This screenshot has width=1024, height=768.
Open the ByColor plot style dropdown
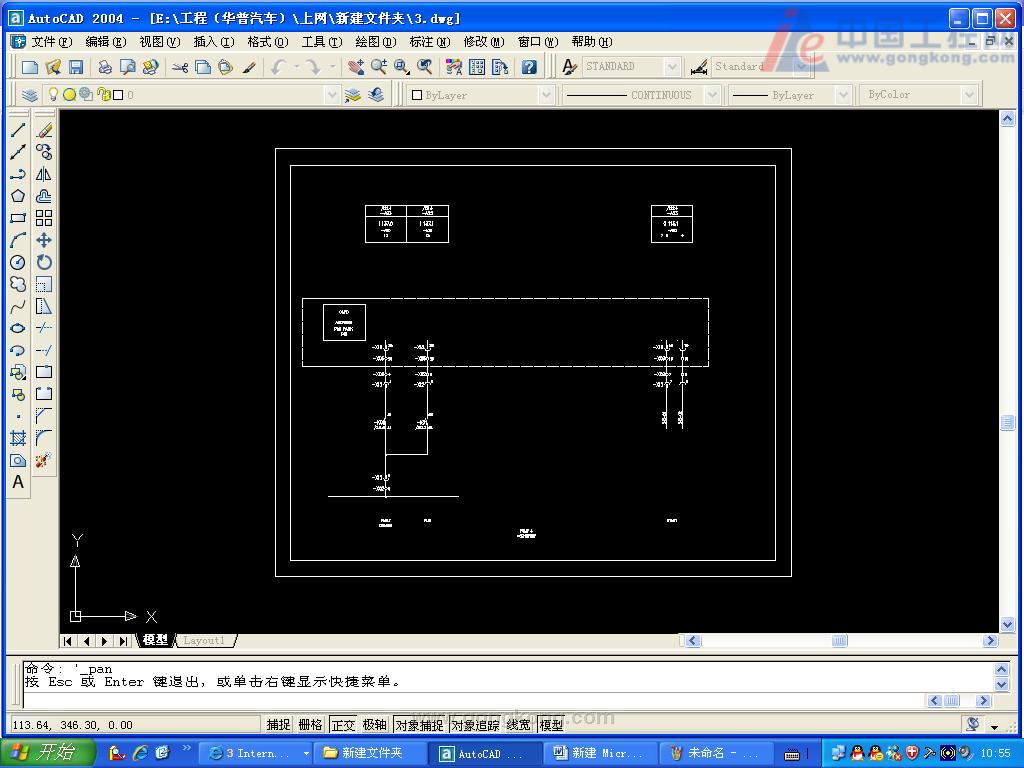[x=969, y=95]
